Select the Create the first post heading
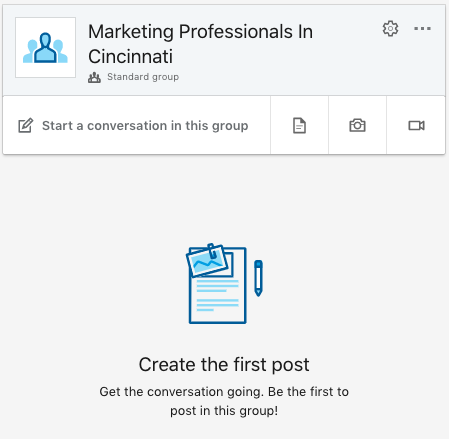Image resolution: width=449 pixels, height=439 pixels. coord(224,364)
